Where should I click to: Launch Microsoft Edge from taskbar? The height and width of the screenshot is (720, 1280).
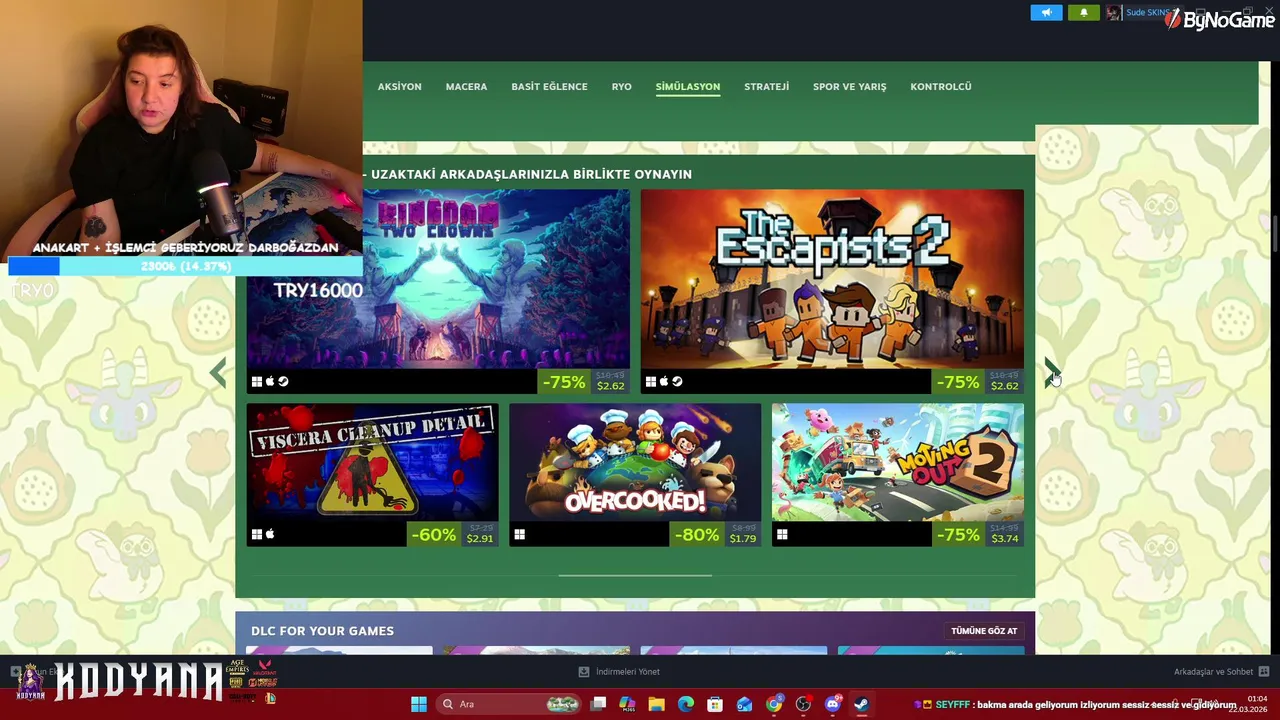685,704
